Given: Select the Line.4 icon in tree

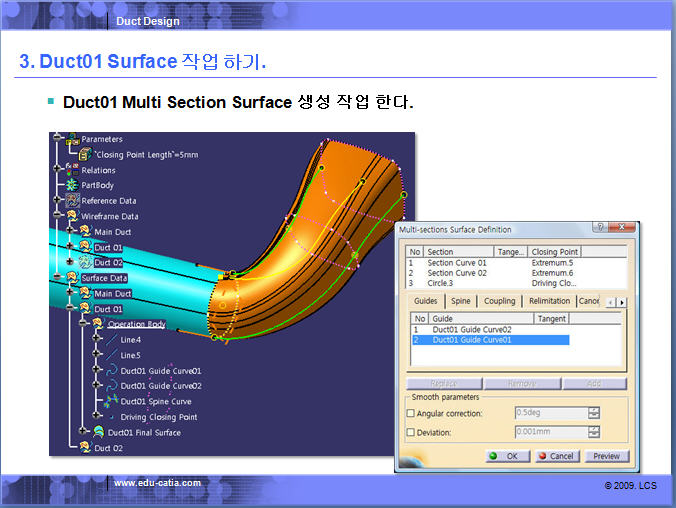Looking at the screenshot, I should click(111, 339).
